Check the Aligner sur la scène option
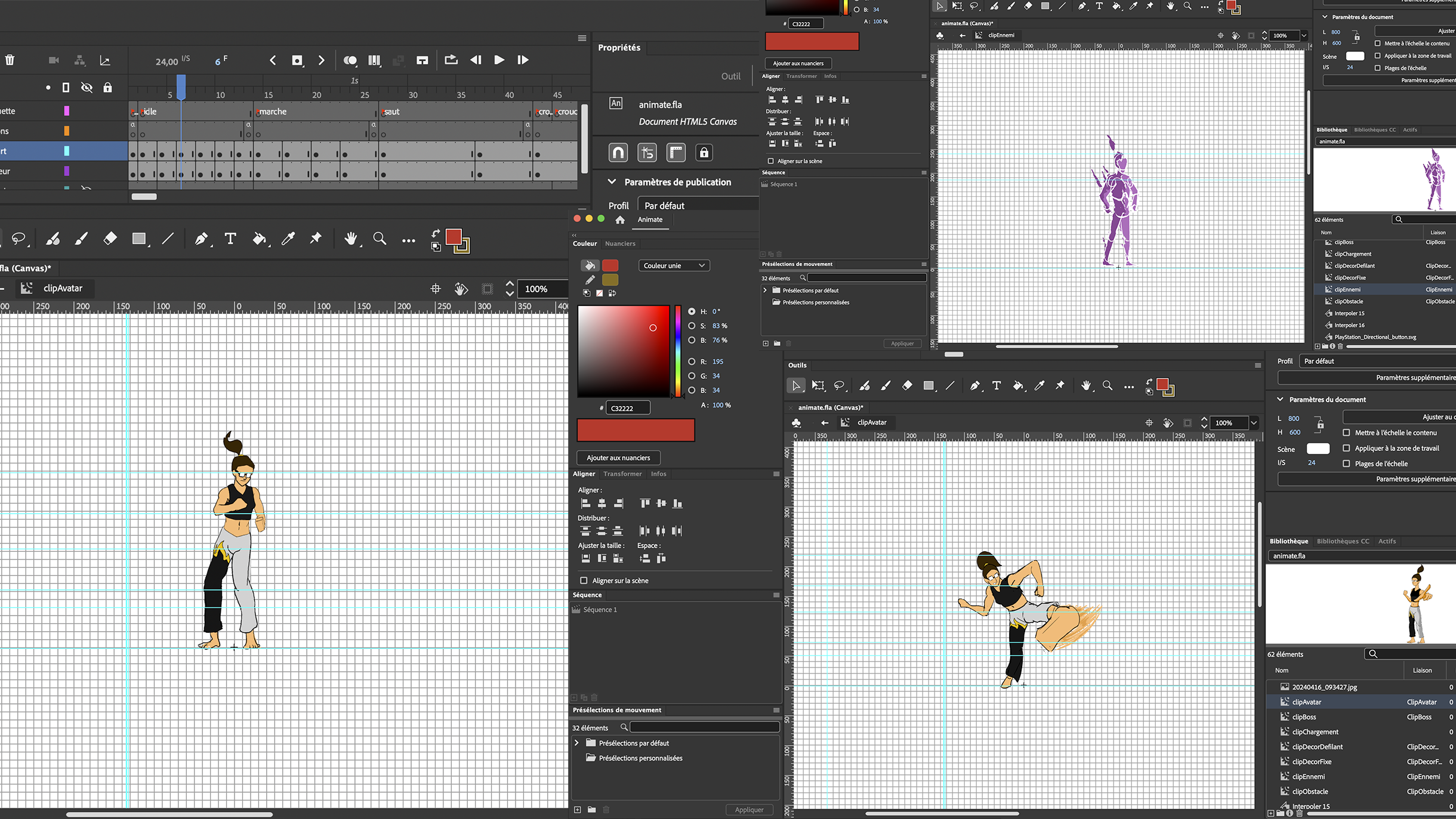This screenshot has height=819, width=1456. click(584, 580)
